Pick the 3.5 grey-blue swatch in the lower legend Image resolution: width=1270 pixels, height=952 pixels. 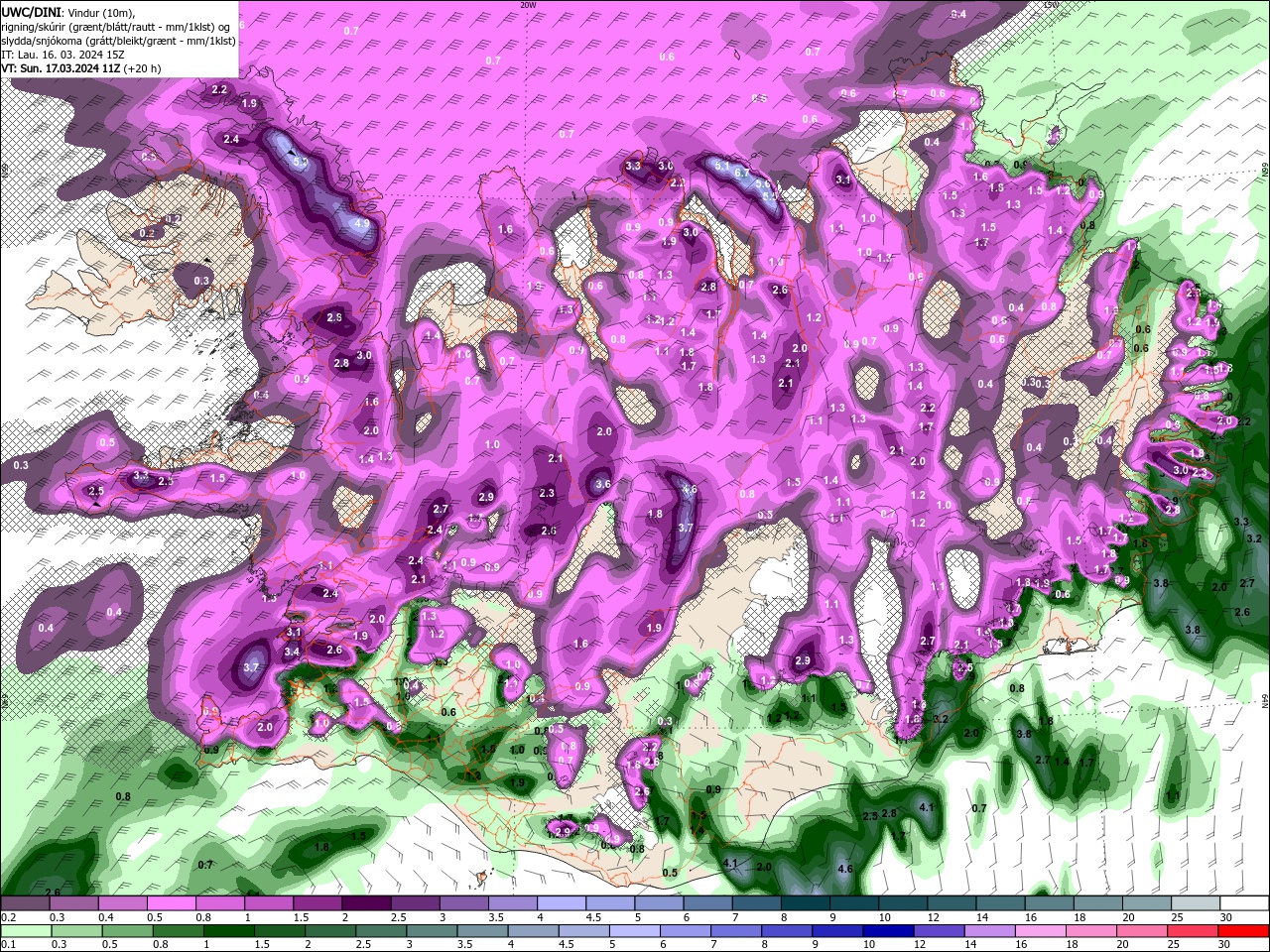(x=483, y=931)
